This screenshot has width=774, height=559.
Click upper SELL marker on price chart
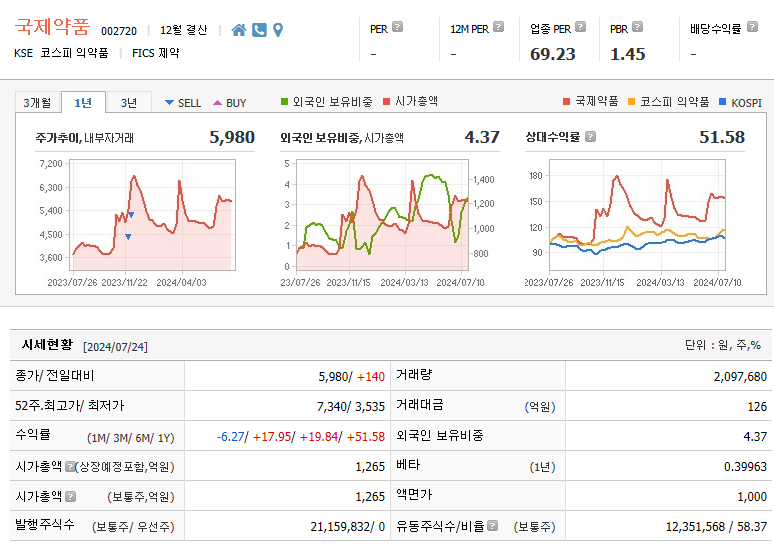click(131, 214)
